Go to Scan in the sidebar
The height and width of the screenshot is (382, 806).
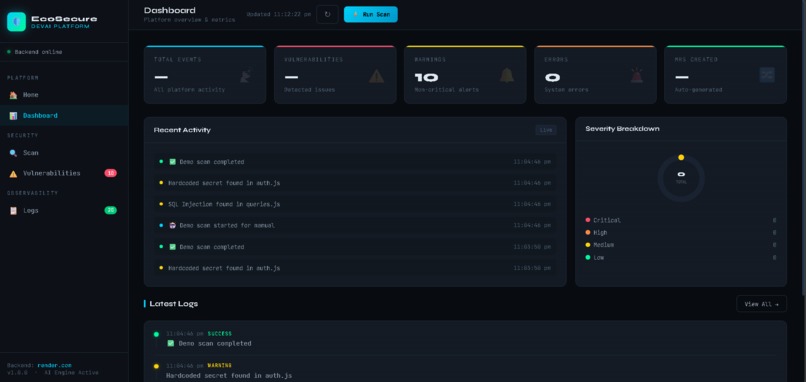[64, 153]
